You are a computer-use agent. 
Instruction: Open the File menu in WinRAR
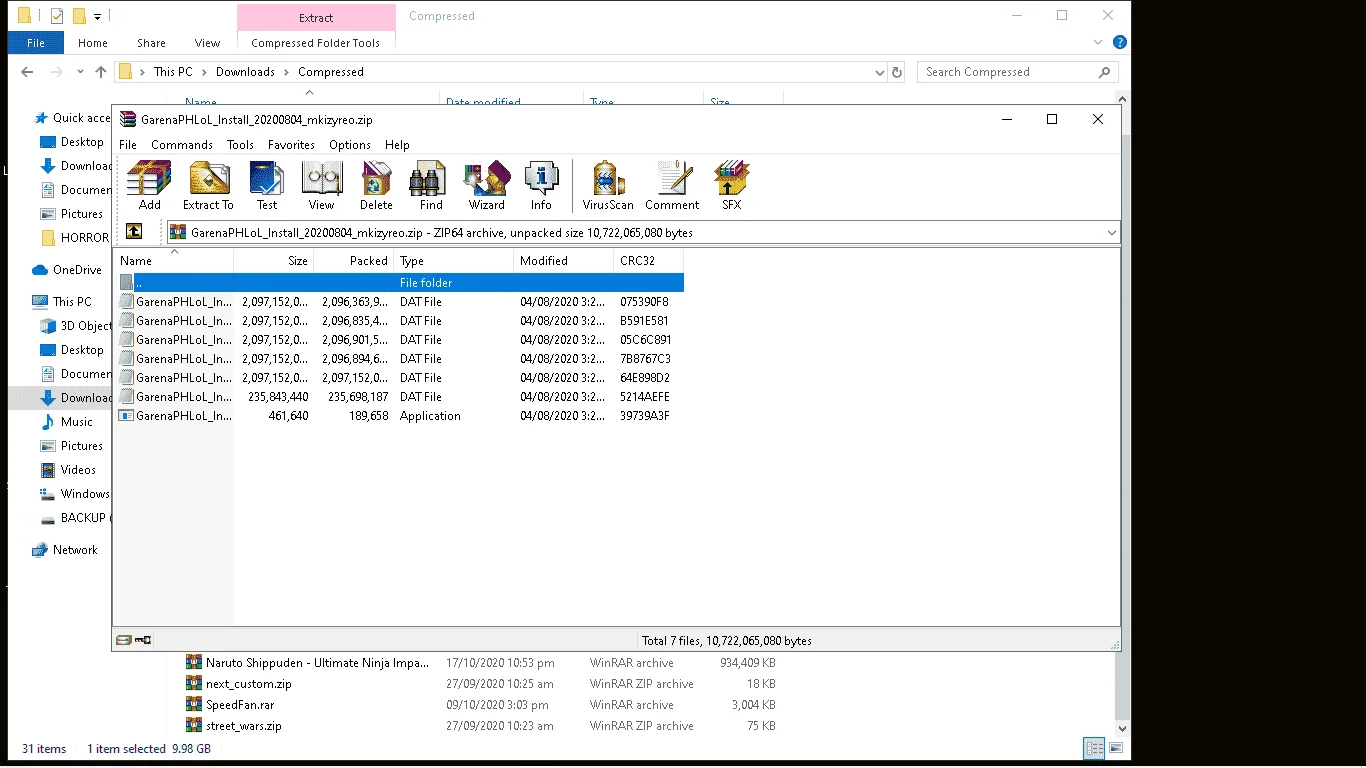(x=128, y=145)
